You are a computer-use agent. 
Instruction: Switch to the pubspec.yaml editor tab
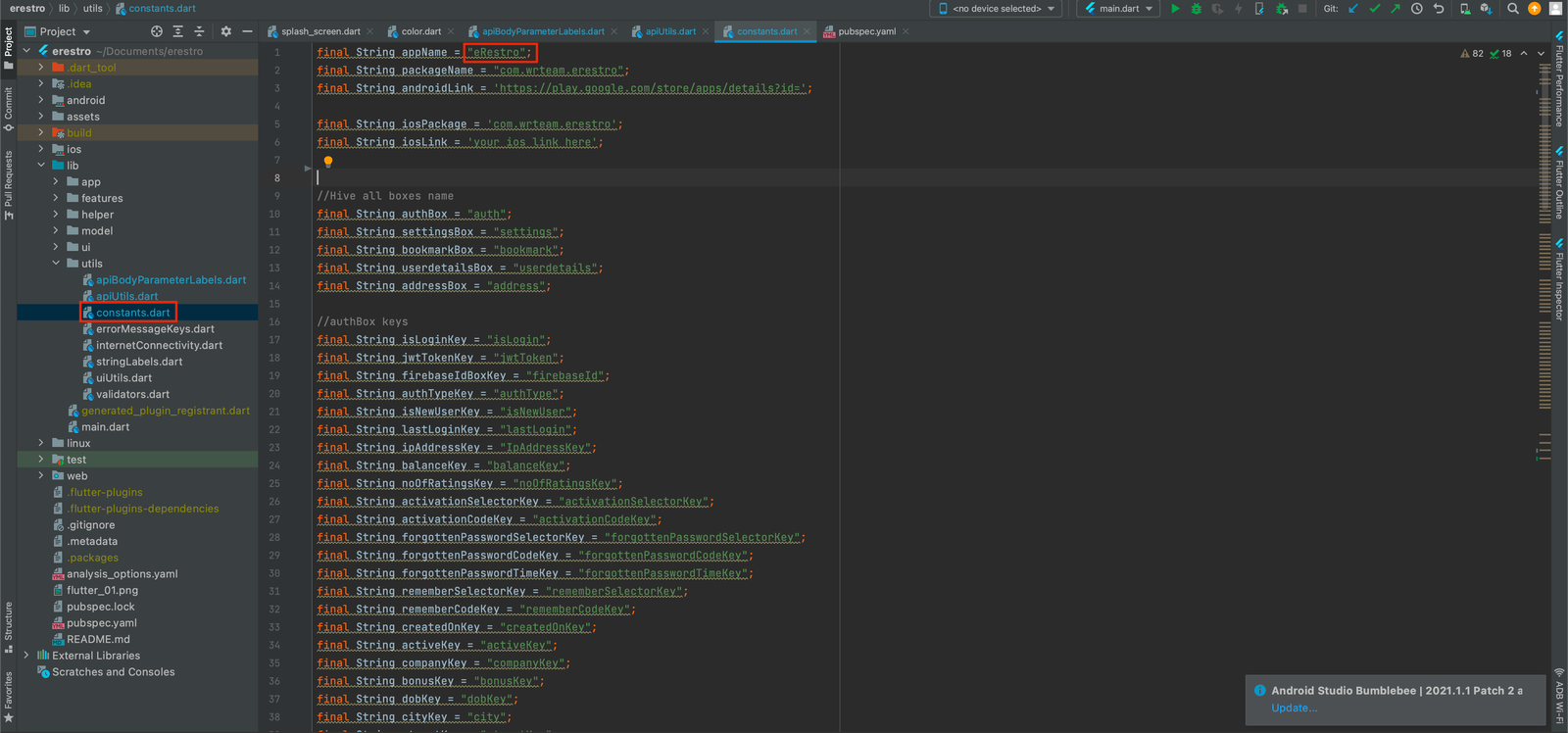tap(866, 31)
